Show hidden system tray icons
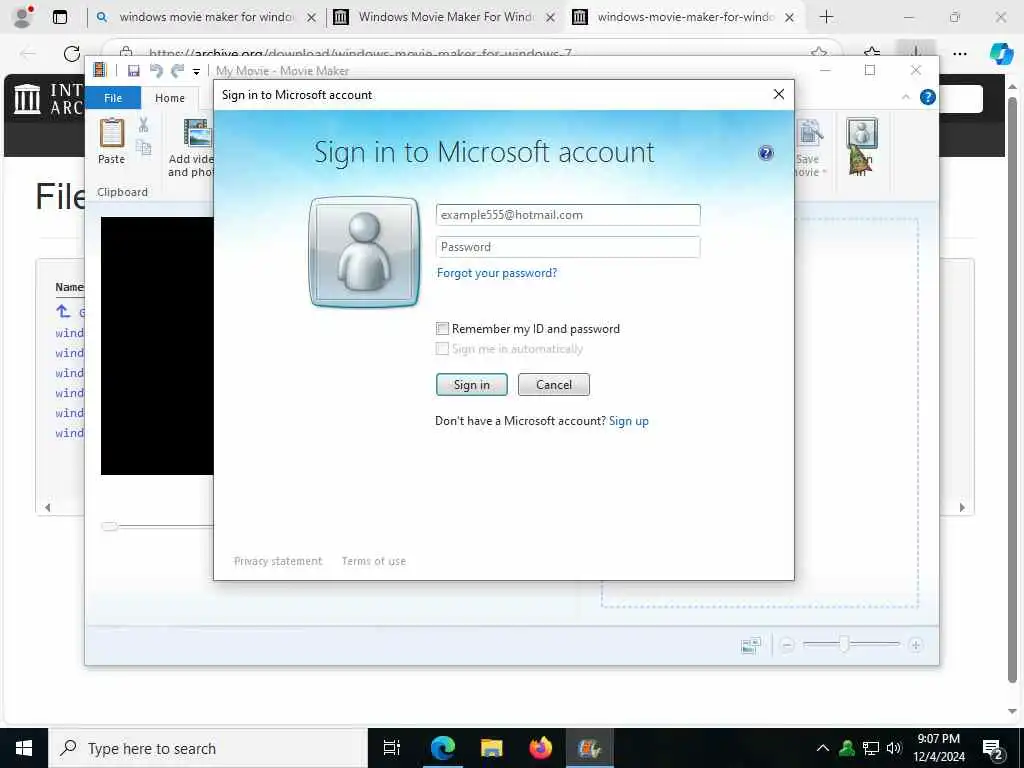 (823, 748)
